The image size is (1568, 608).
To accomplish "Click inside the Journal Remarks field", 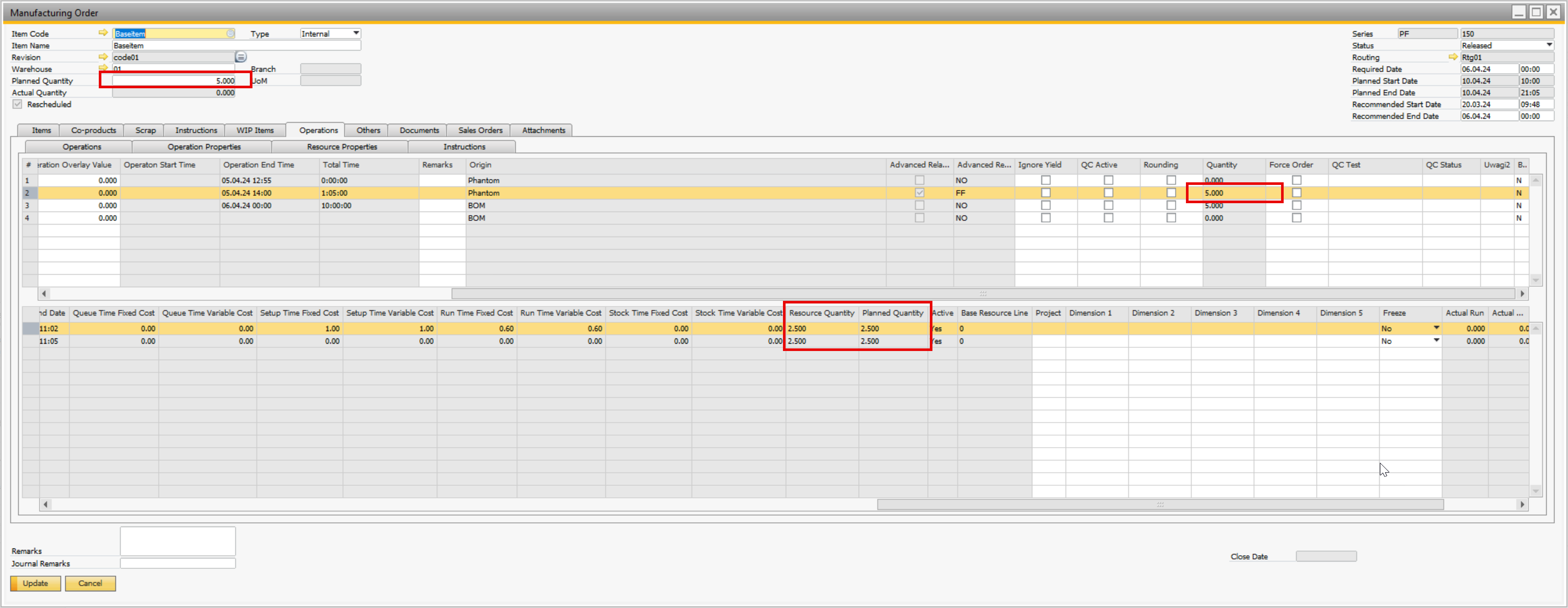I will (x=177, y=563).
